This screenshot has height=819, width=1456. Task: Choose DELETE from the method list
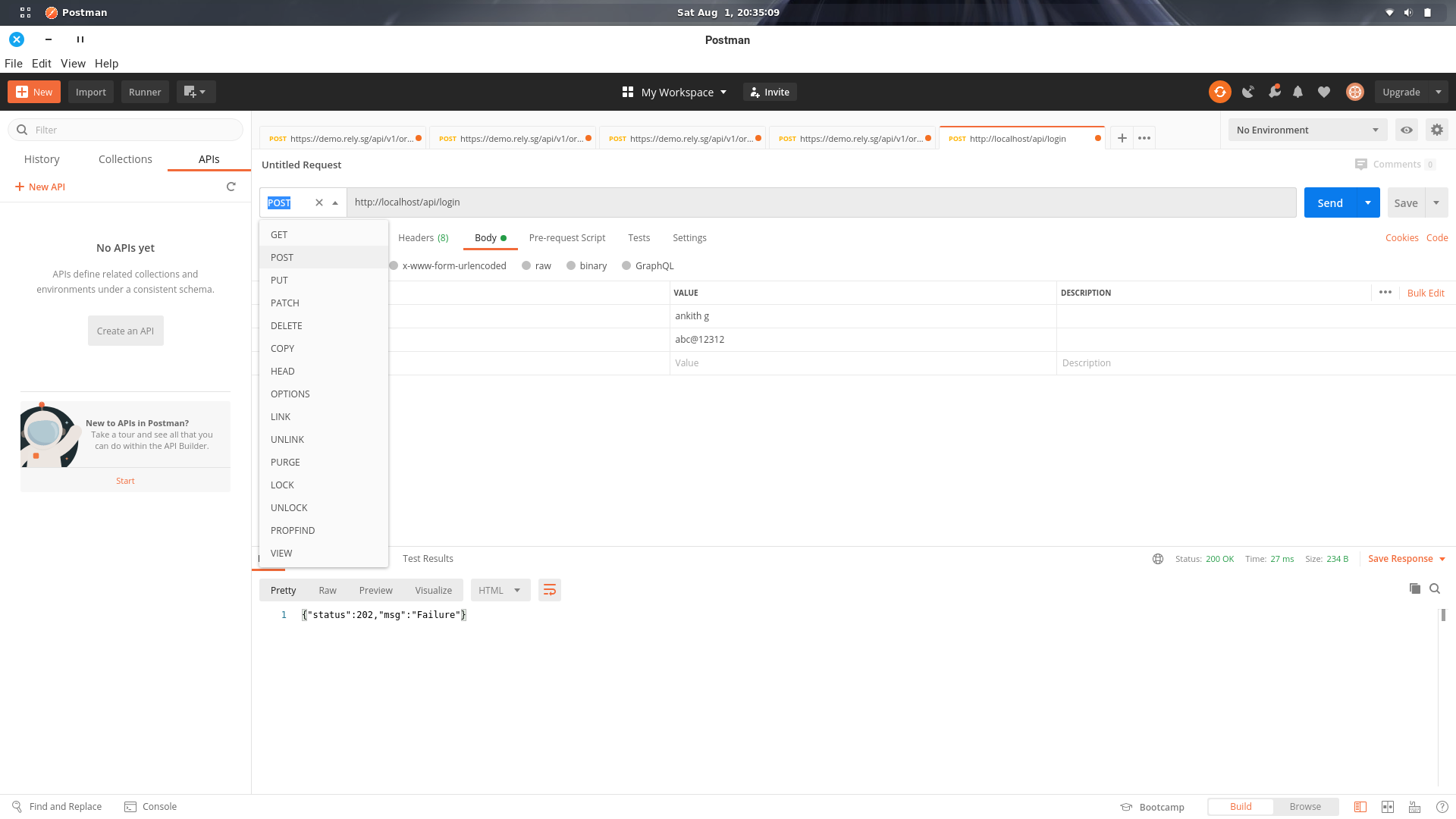(x=287, y=325)
